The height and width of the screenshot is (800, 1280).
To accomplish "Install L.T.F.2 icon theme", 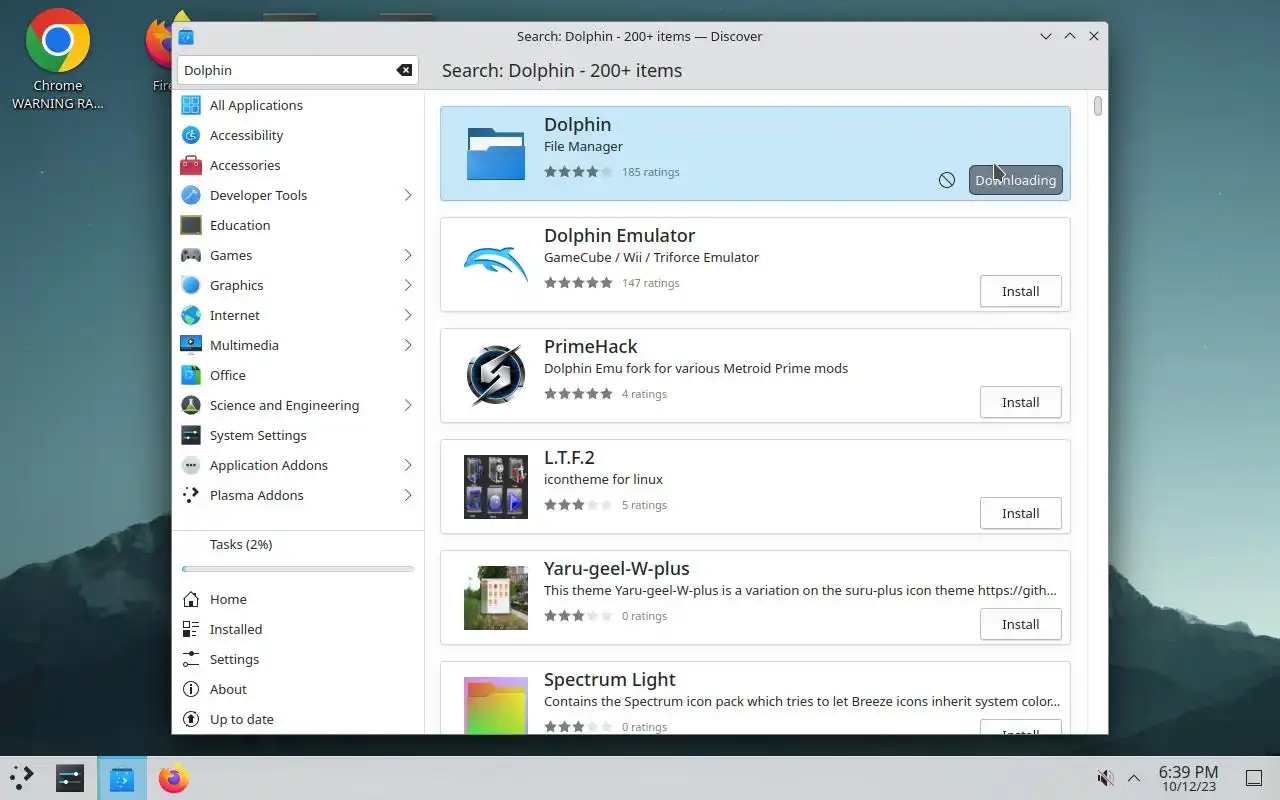I will point(1020,513).
